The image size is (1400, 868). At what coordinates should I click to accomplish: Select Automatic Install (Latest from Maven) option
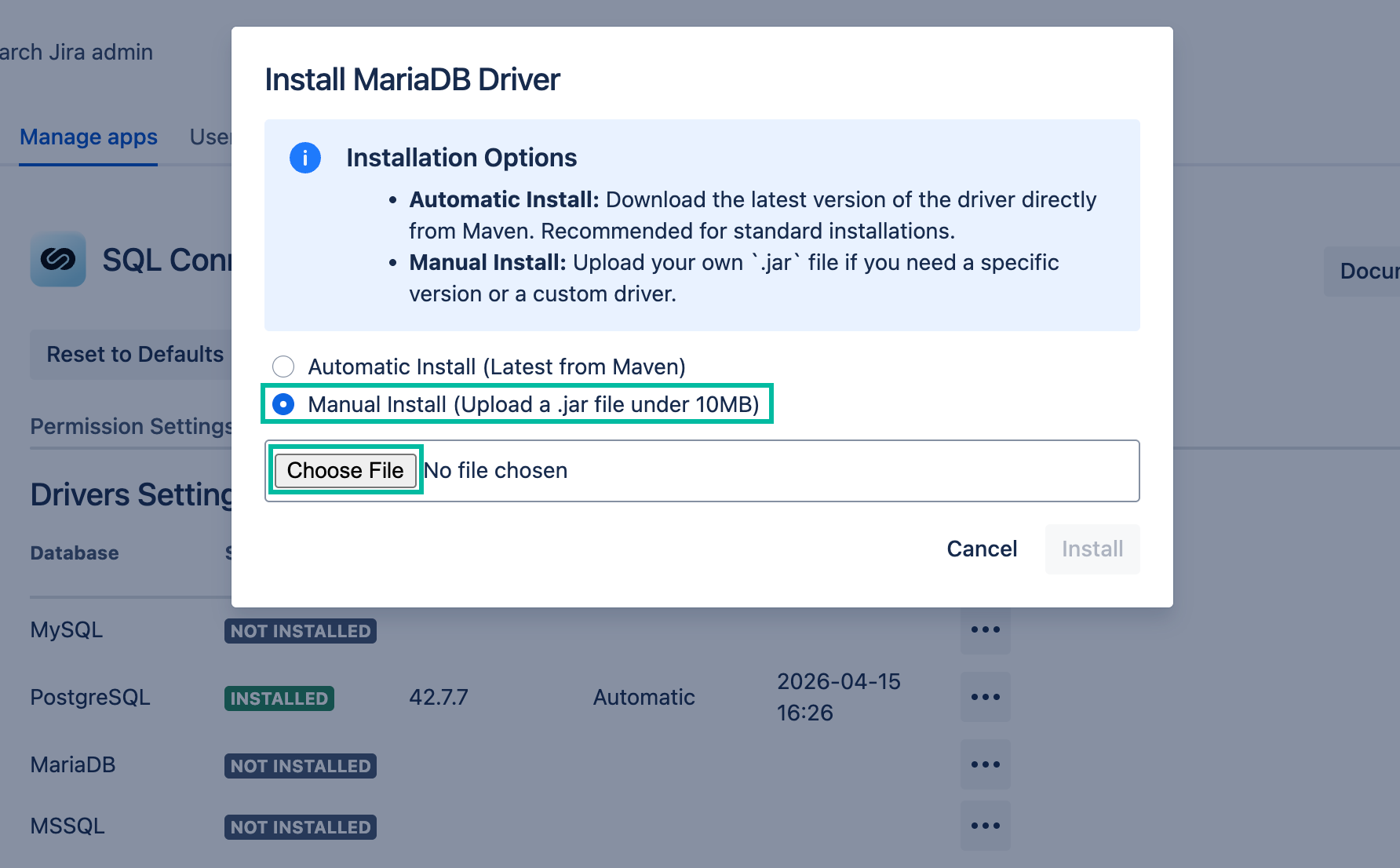tap(283, 367)
